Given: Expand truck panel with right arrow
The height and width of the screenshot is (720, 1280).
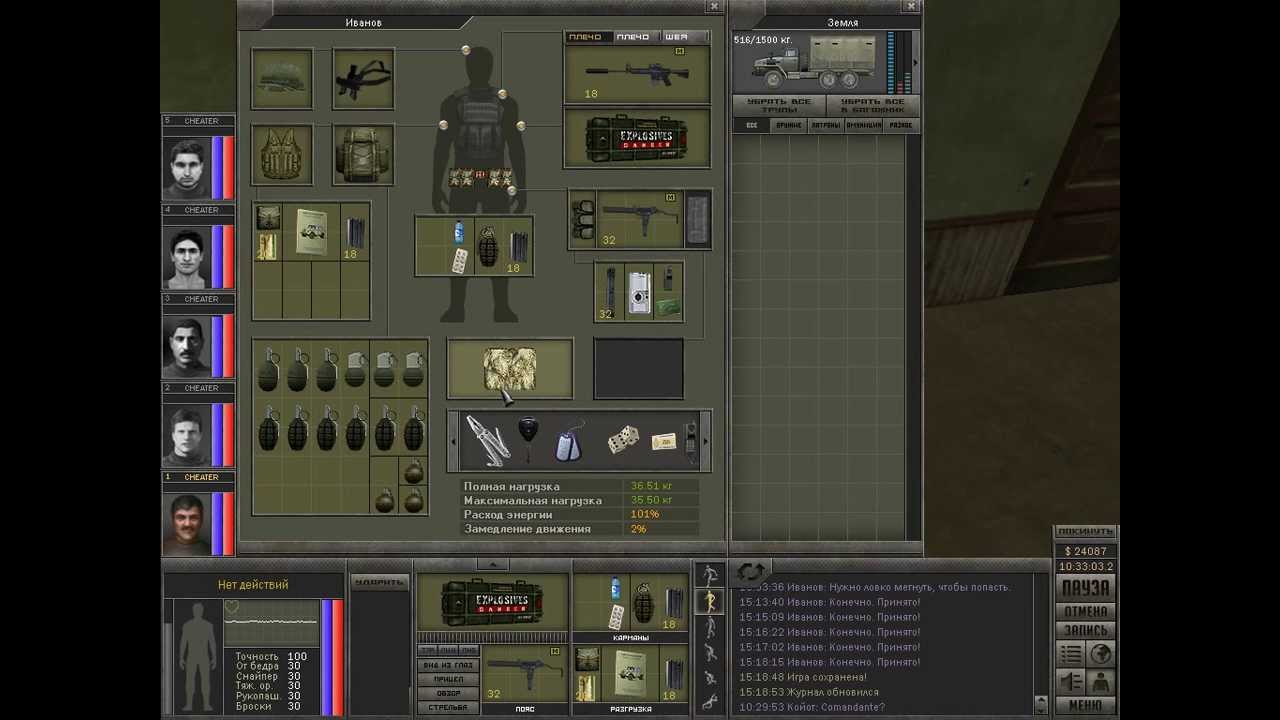Looking at the screenshot, I should [x=915, y=63].
